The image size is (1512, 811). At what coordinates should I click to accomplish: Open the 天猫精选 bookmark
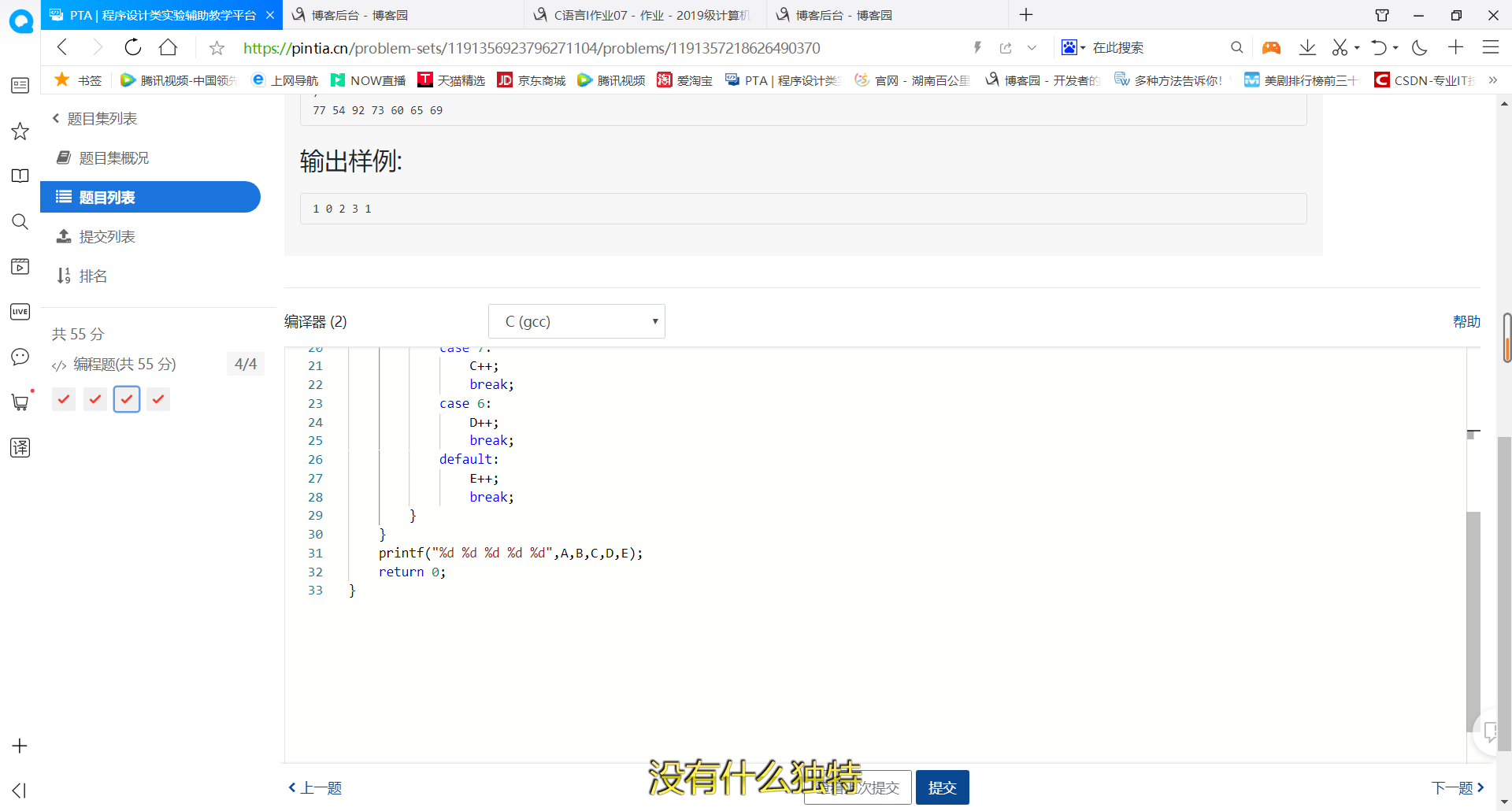coord(451,80)
